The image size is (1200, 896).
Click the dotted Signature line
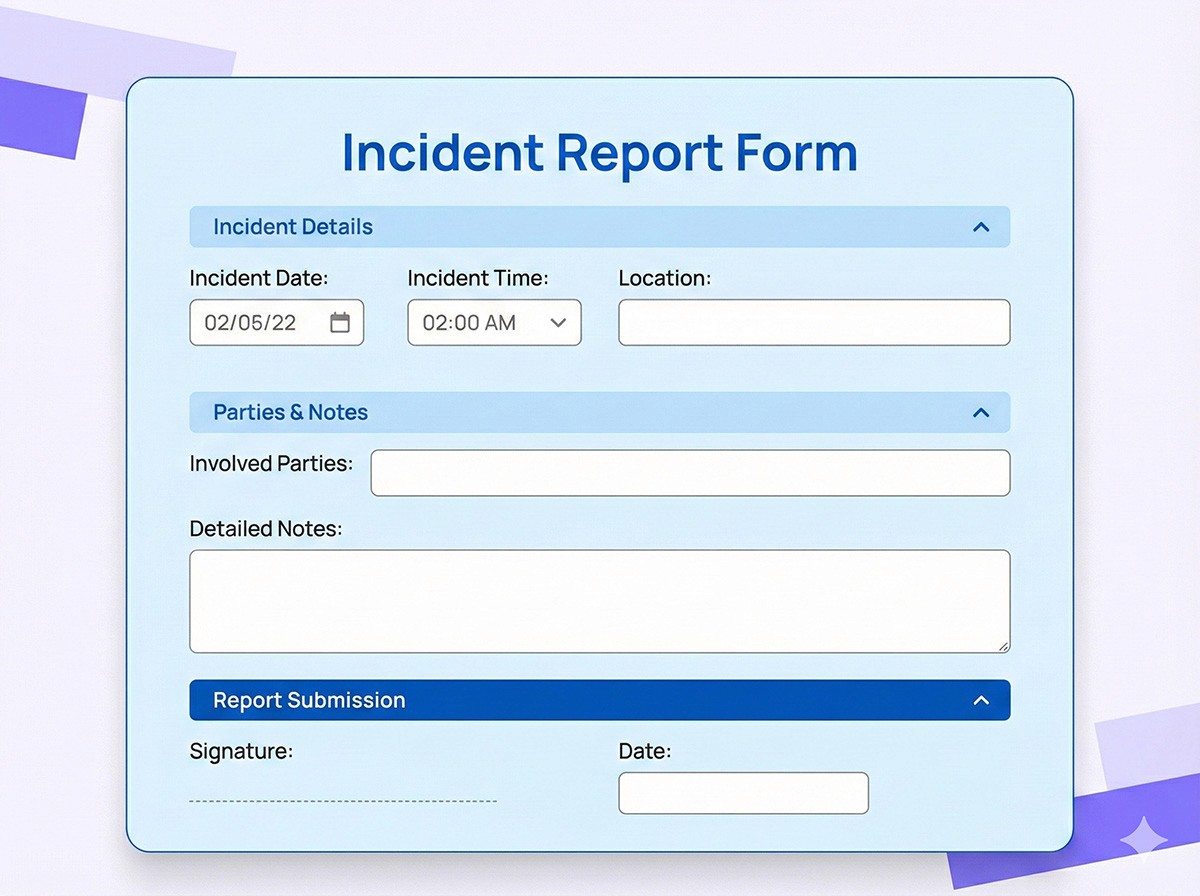pyautogui.click(x=343, y=800)
